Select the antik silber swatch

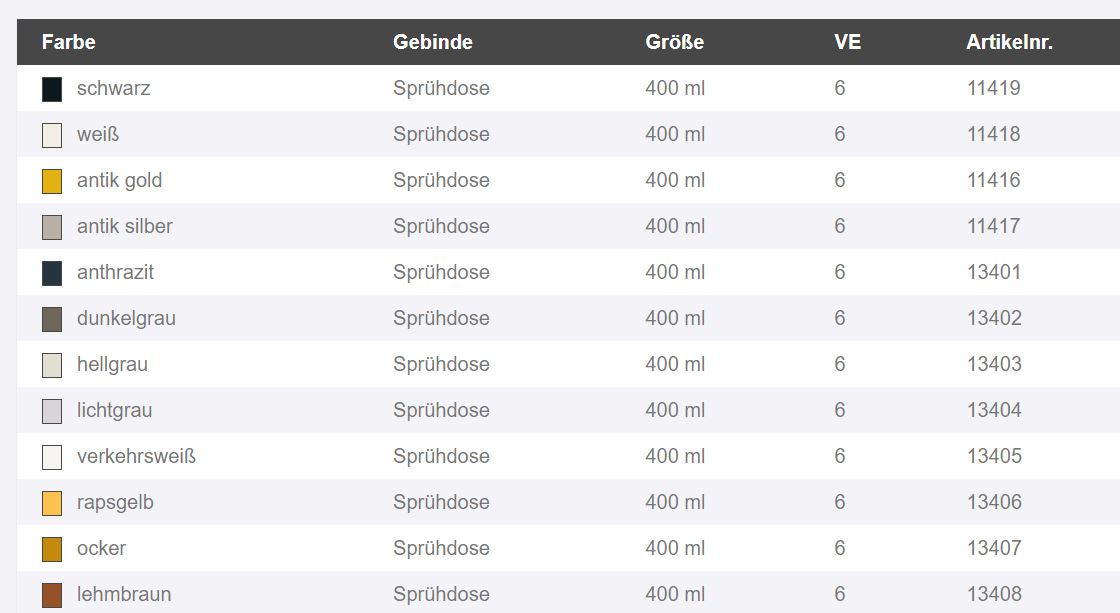click(x=52, y=227)
